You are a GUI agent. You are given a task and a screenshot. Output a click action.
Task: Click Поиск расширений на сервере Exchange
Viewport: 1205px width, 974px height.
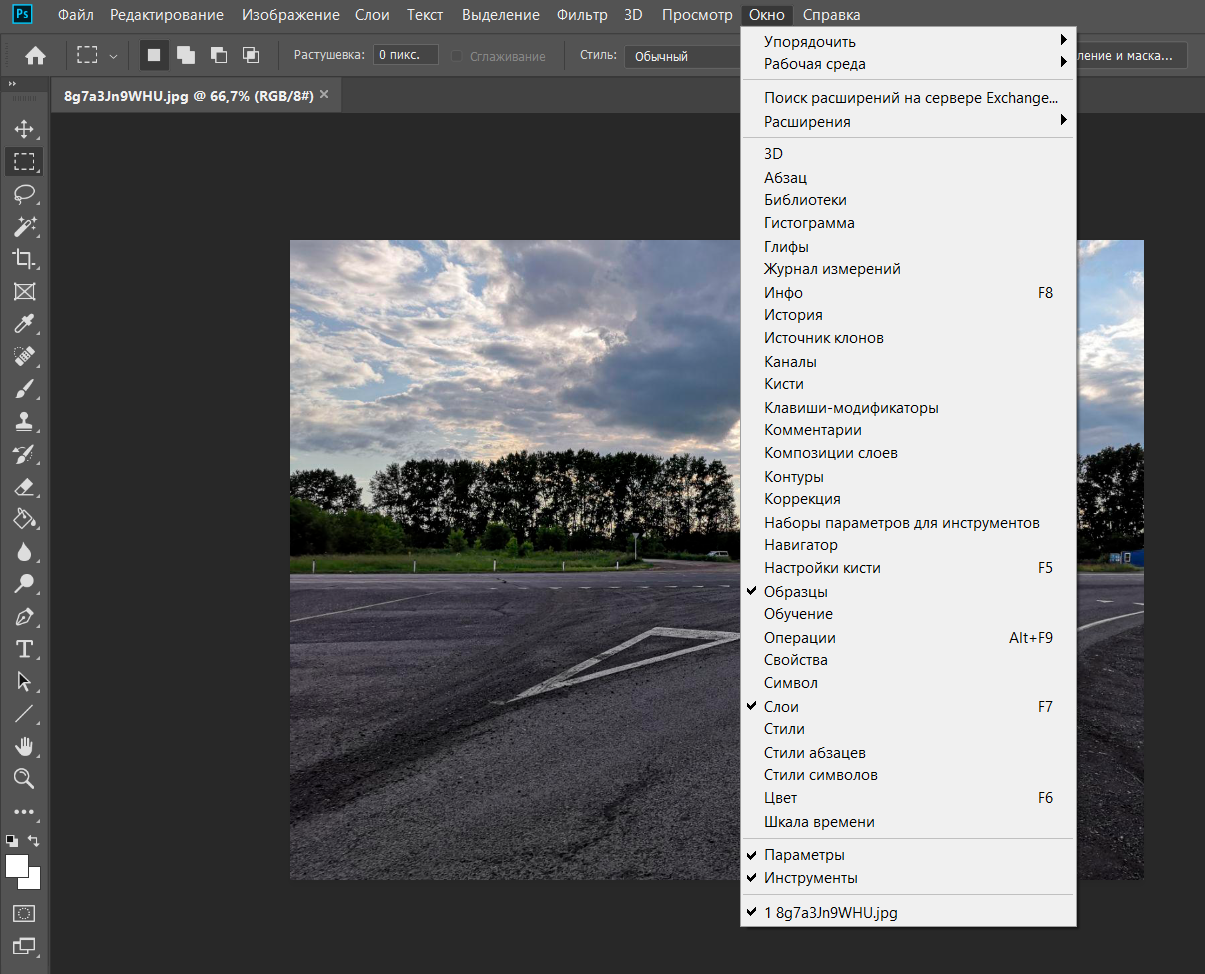tap(910, 98)
